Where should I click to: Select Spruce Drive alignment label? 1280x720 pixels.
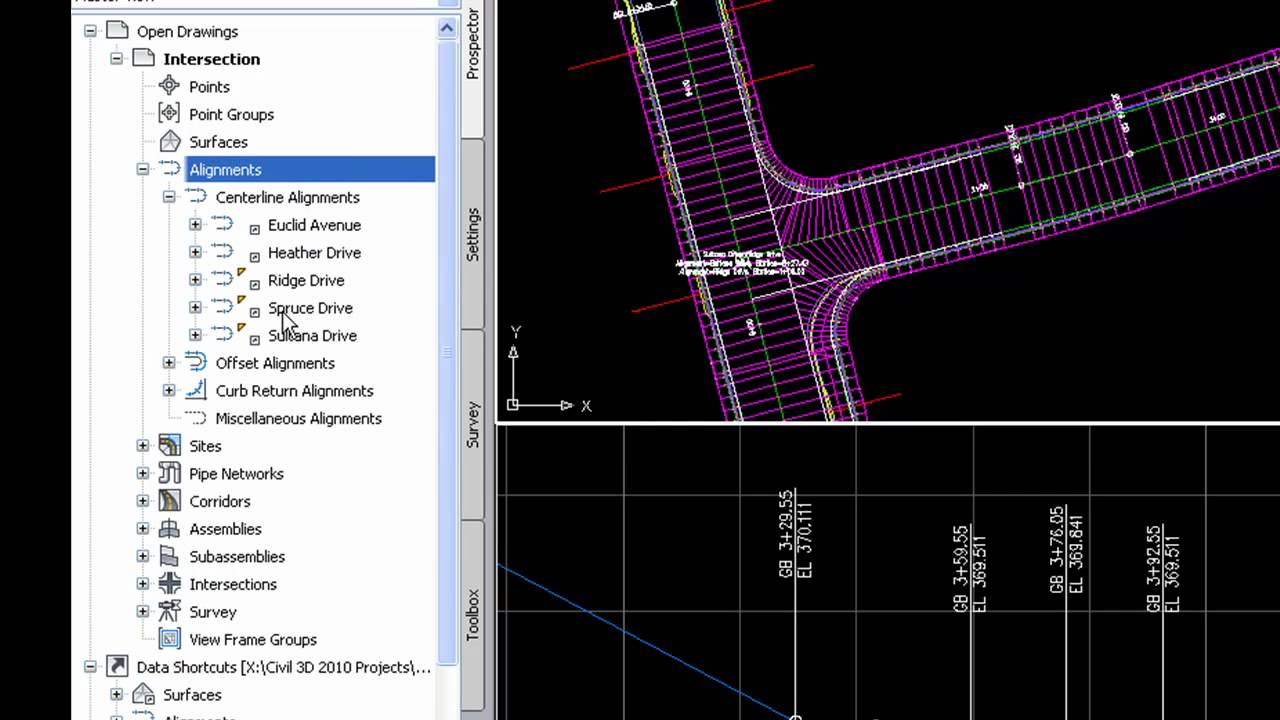(x=310, y=308)
